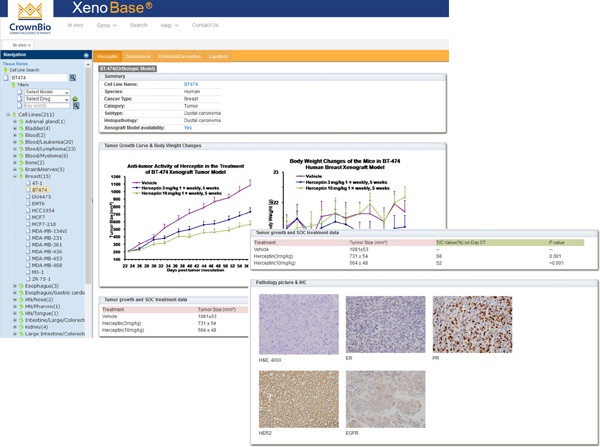Open the Gene menu dropdown
The image size is (600, 447).
tap(105, 25)
